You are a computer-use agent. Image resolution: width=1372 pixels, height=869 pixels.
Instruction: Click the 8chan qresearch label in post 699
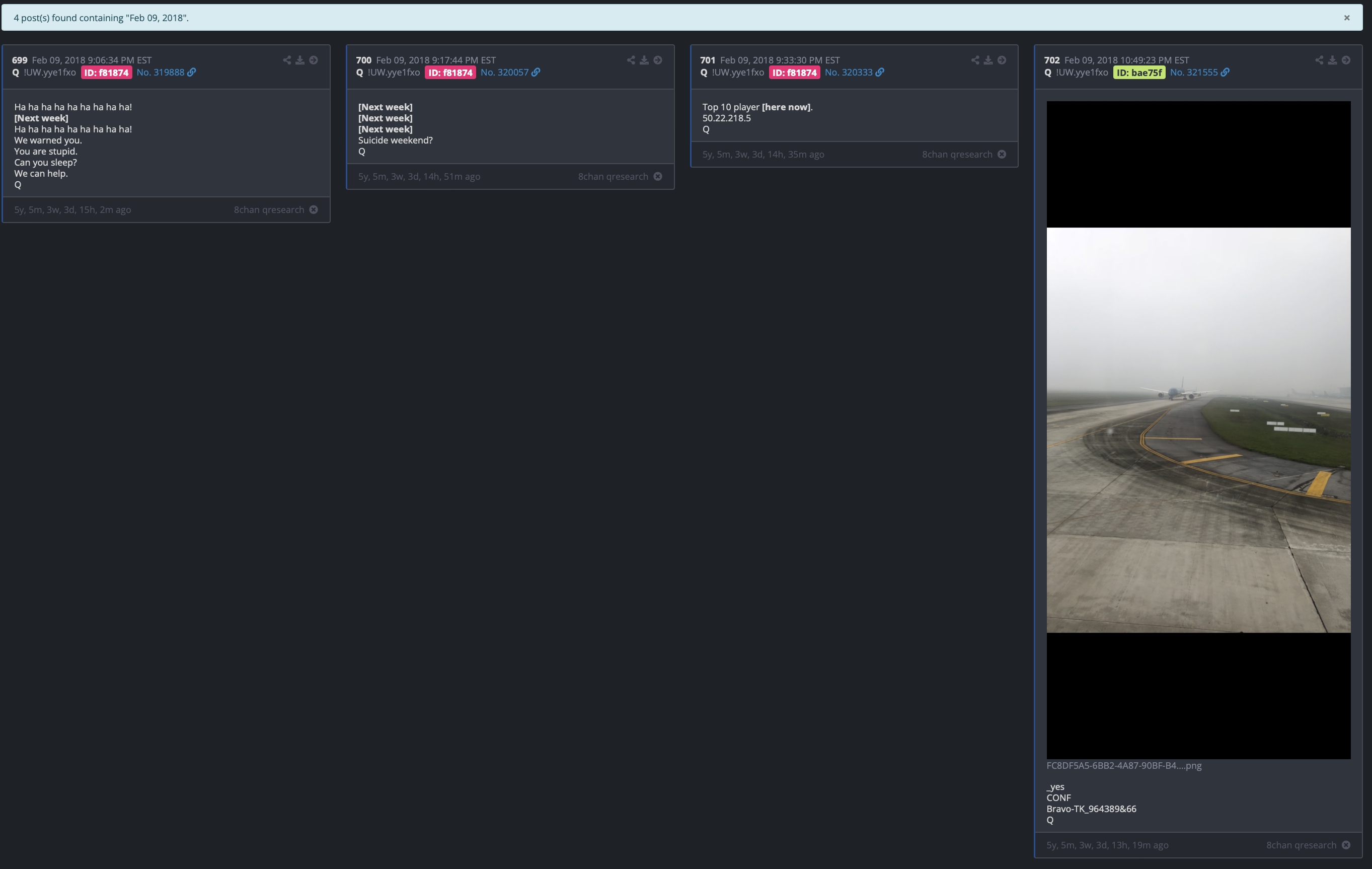click(269, 210)
